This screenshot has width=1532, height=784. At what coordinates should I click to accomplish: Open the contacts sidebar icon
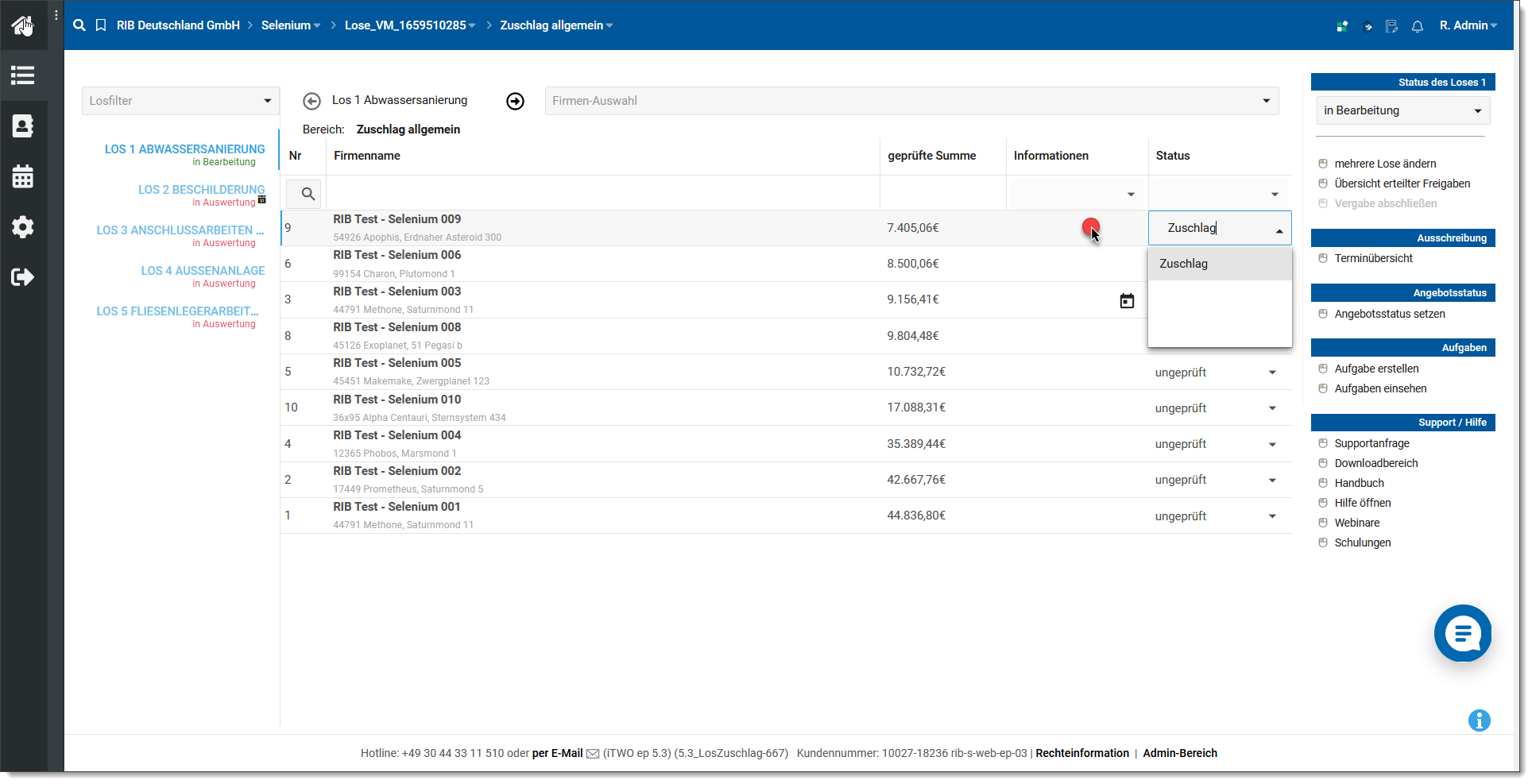tap(22, 126)
